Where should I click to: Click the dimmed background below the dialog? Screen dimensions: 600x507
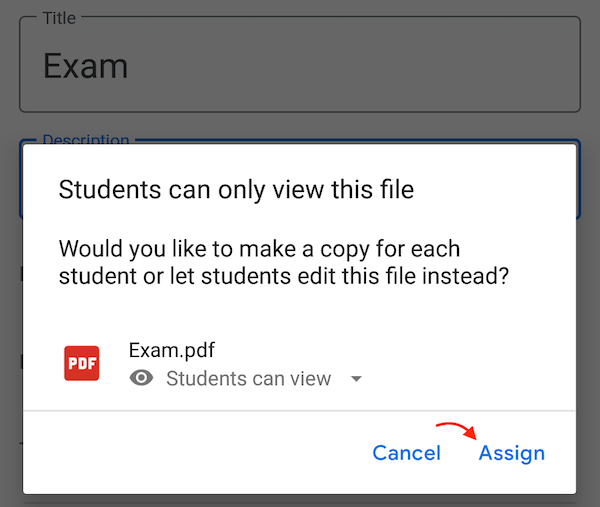(x=300, y=501)
